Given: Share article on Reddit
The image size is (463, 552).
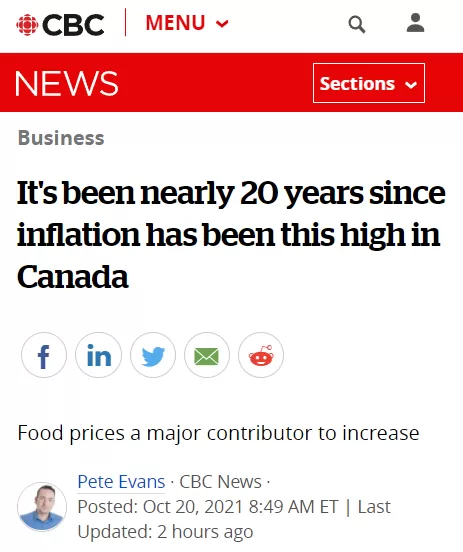Looking at the screenshot, I should (261, 355).
